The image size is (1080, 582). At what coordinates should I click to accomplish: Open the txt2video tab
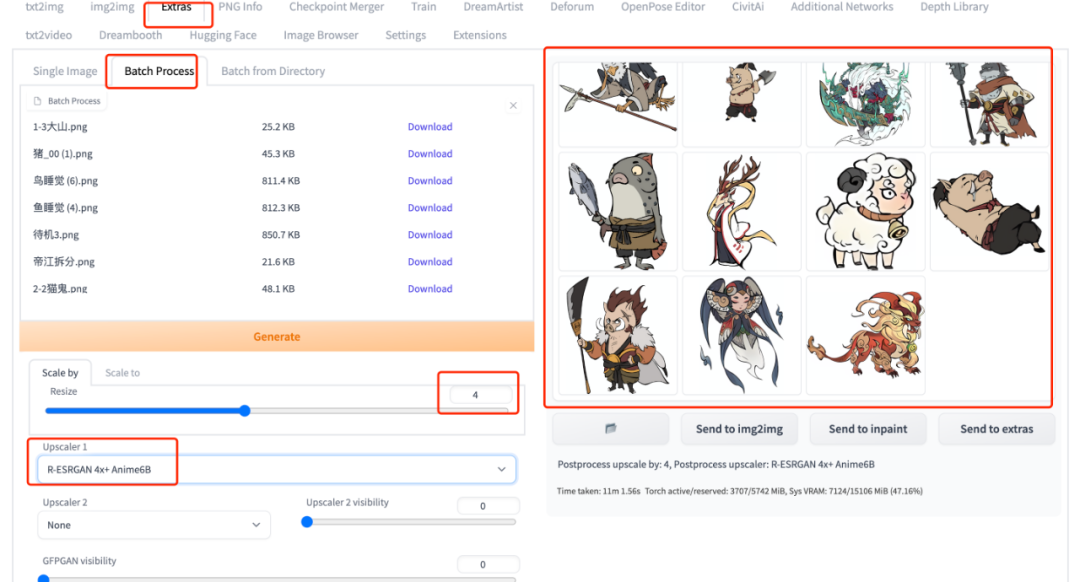coord(48,35)
